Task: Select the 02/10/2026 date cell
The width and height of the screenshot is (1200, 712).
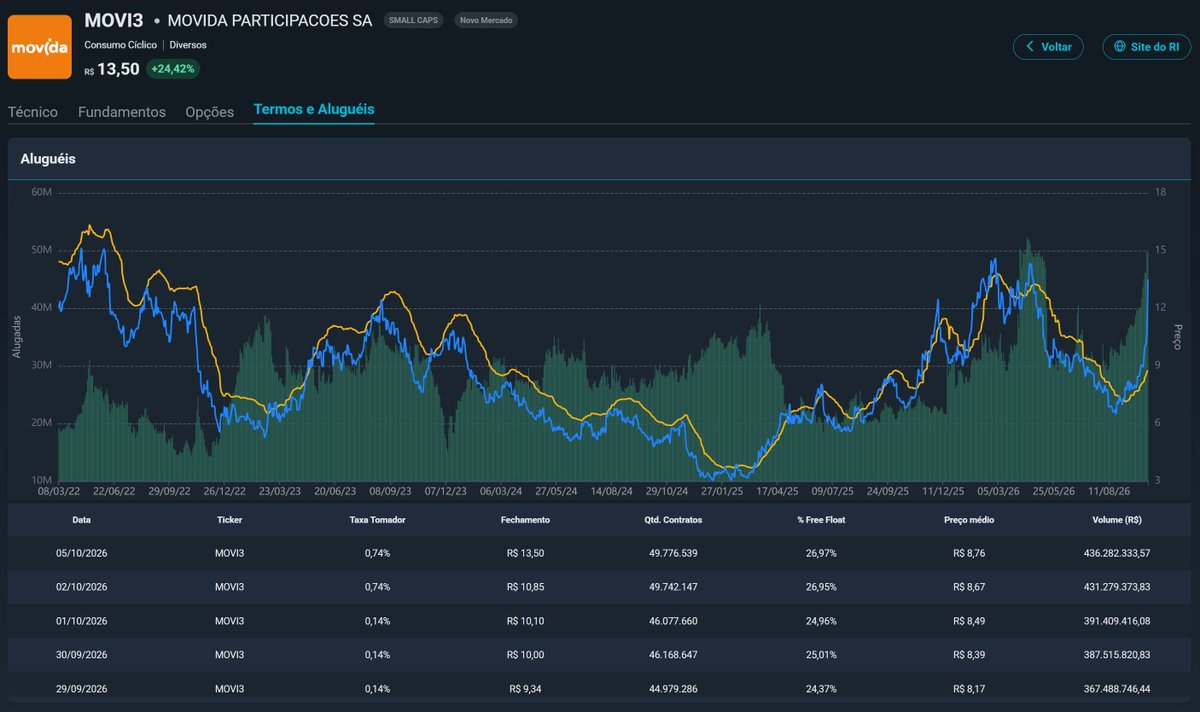Action: click(81, 586)
